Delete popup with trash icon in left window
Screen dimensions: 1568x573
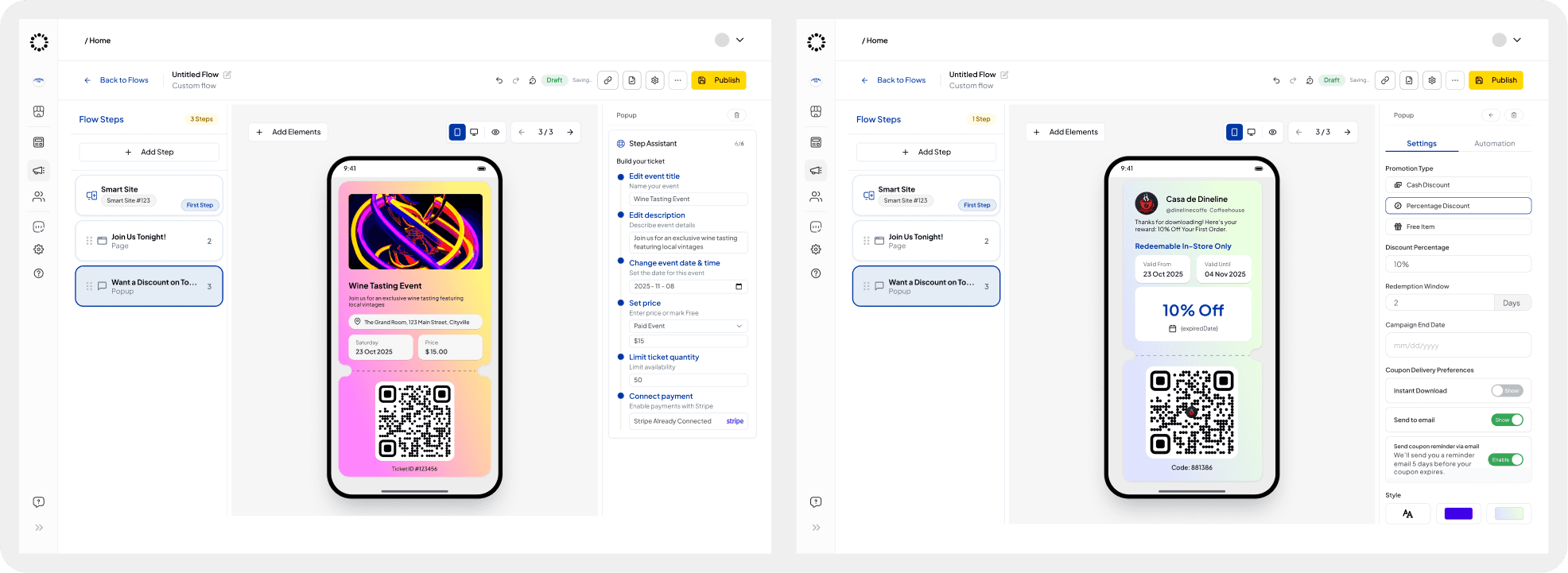pyautogui.click(x=737, y=115)
